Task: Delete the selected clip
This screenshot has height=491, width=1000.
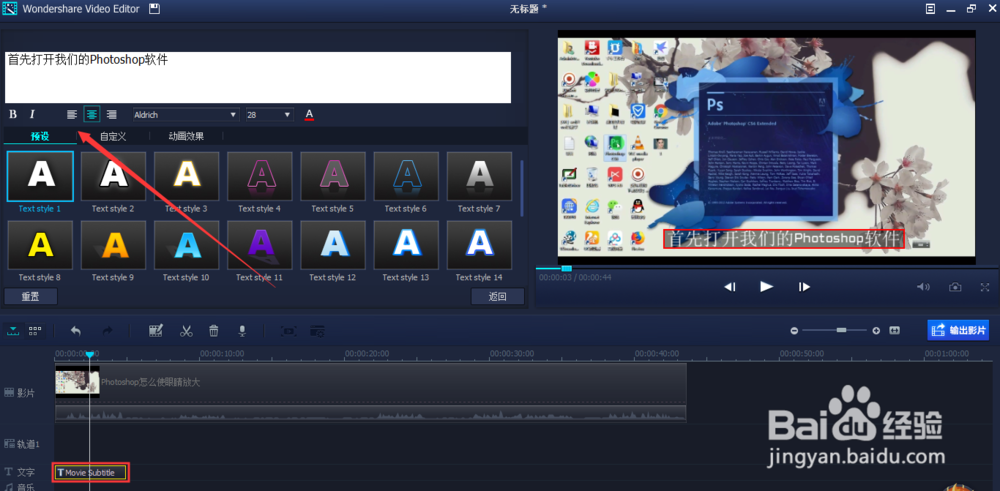Action: pyautogui.click(x=214, y=331)
